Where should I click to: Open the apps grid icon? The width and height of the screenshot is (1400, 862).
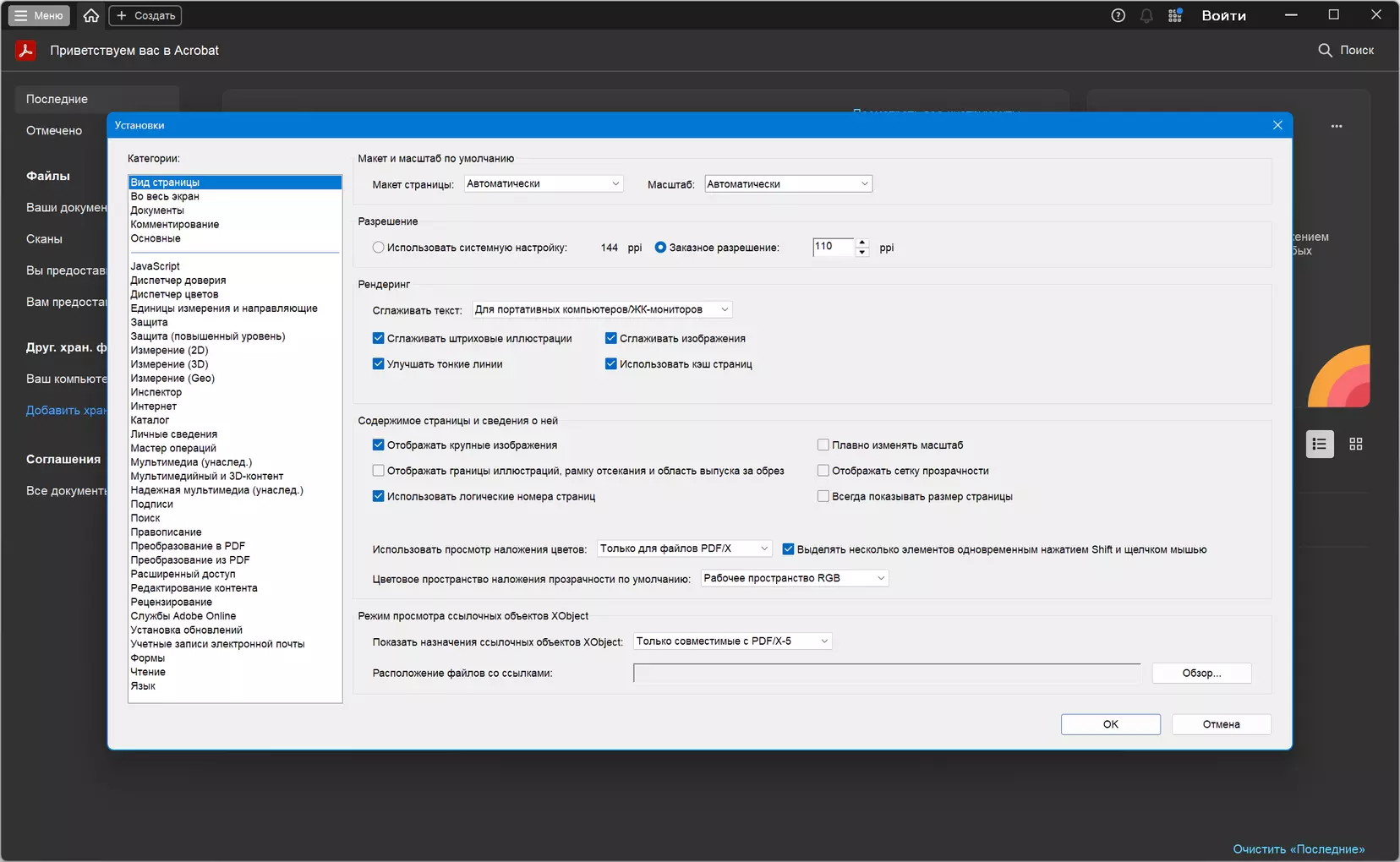tap(1175, 15)
